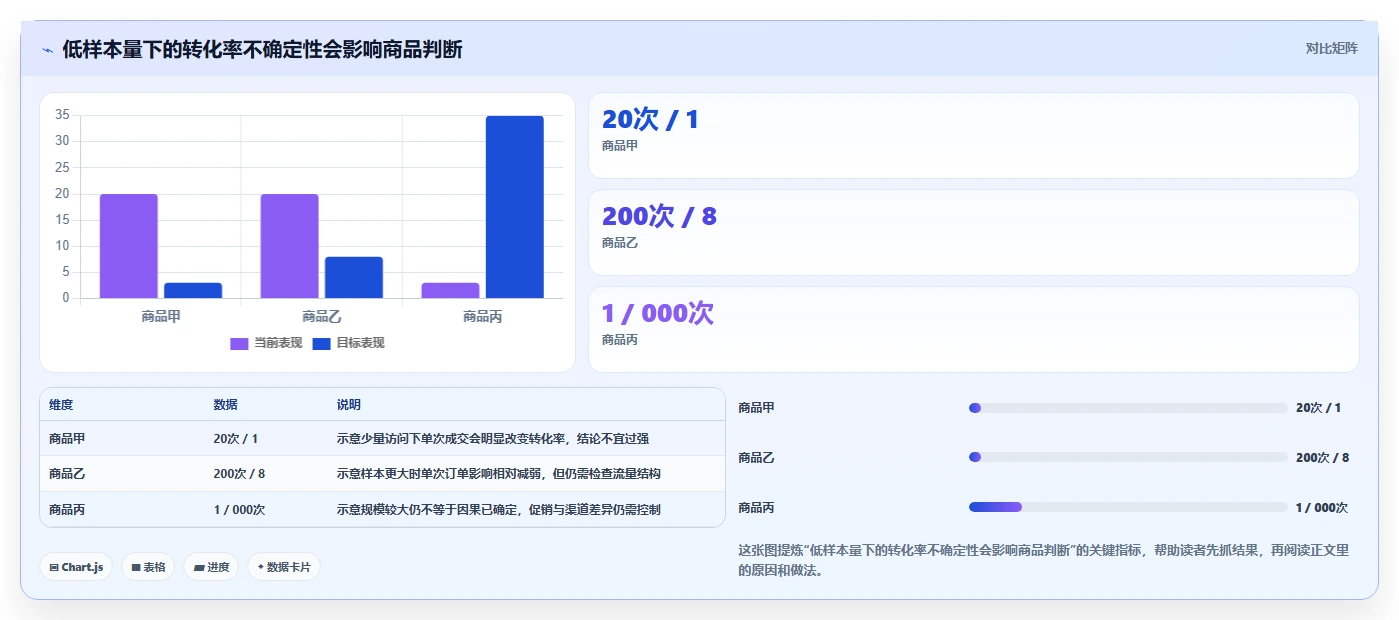Click the summary paragraph below the progress bars
The image size is (1399, 620).
(x=1043, y=560)
